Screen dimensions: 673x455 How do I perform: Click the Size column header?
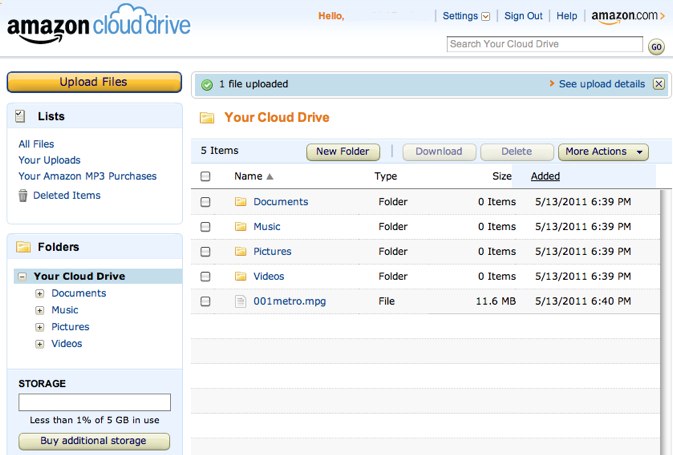click(x=502, y=176)
